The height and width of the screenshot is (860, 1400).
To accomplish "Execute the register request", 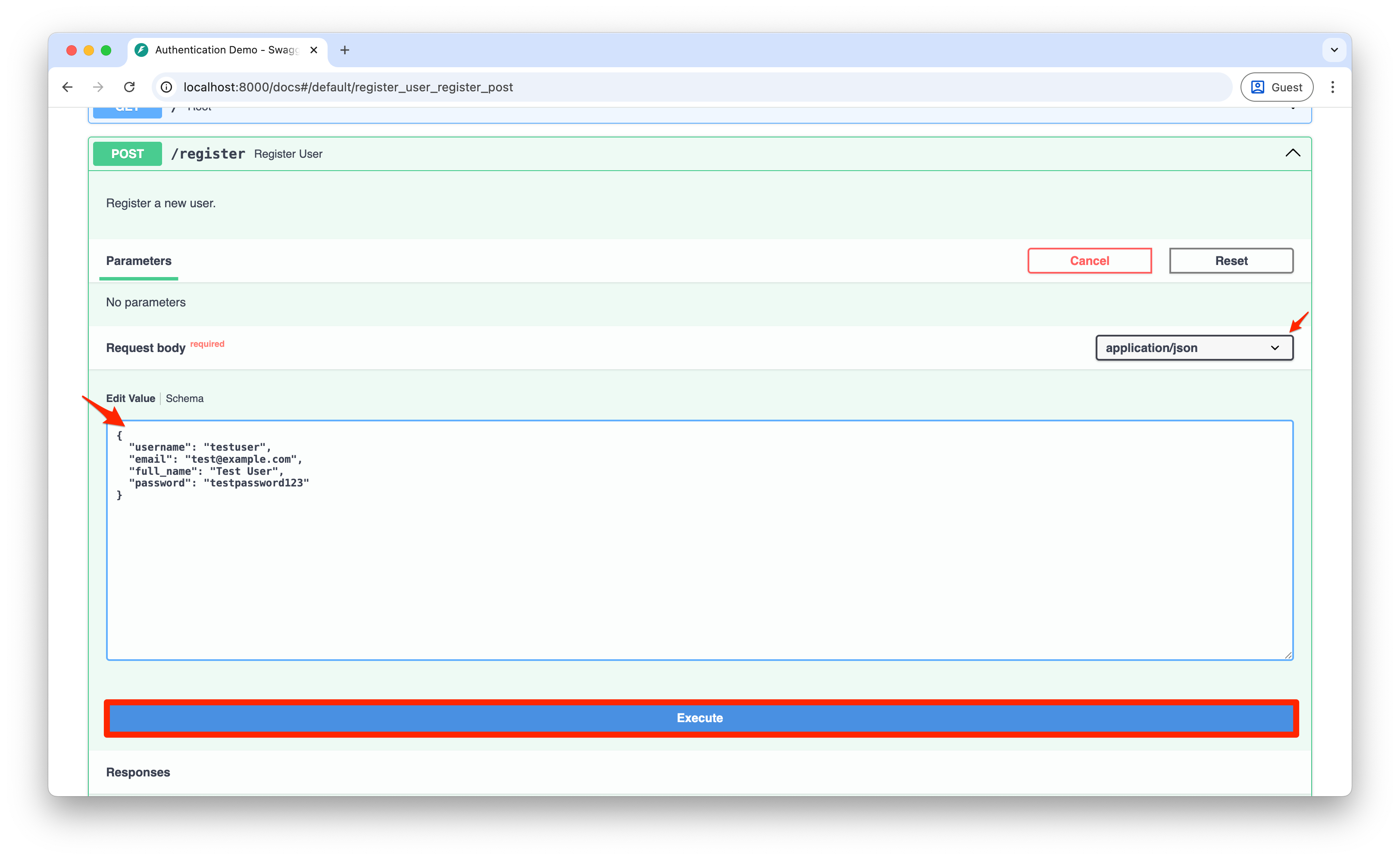I will click(x=699, y=718).
